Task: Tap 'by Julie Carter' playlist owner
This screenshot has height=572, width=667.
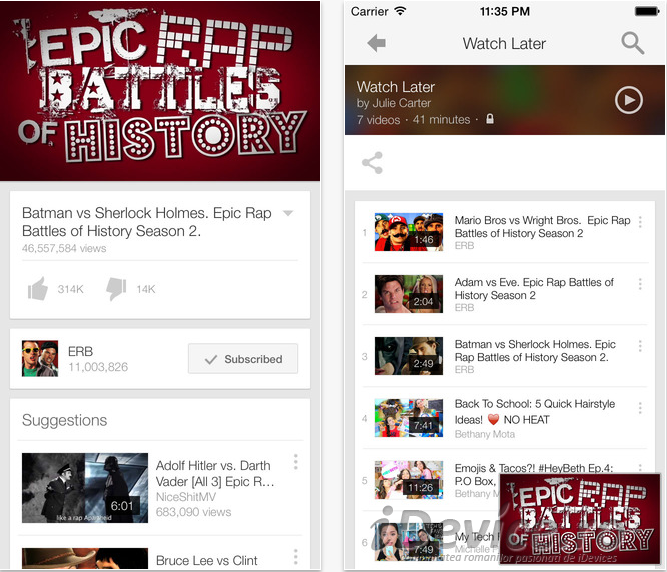Action: (x=394, y=103)
